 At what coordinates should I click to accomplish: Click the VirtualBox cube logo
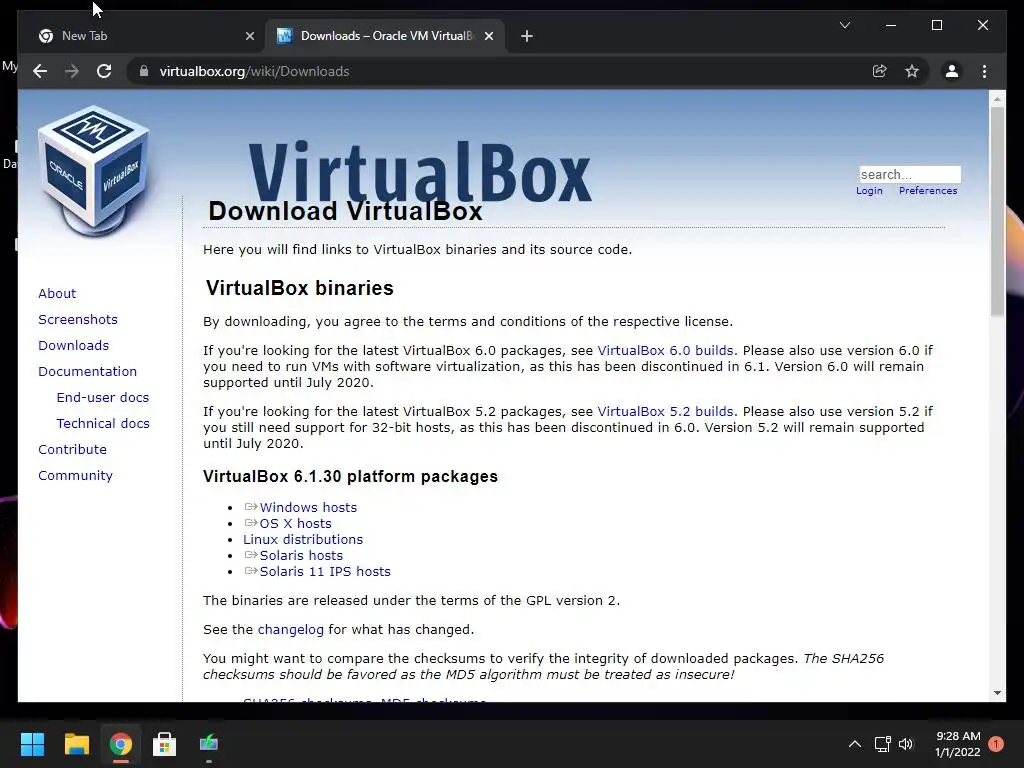(x=93, y=171)
